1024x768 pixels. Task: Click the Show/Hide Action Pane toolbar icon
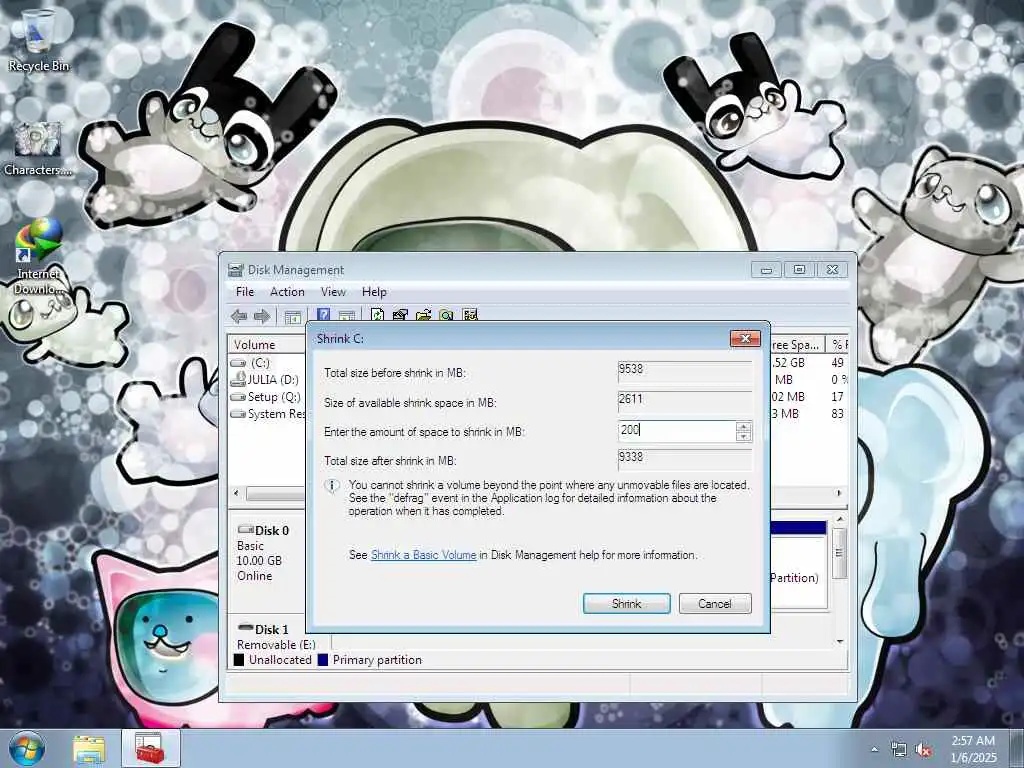click(347, 317)
